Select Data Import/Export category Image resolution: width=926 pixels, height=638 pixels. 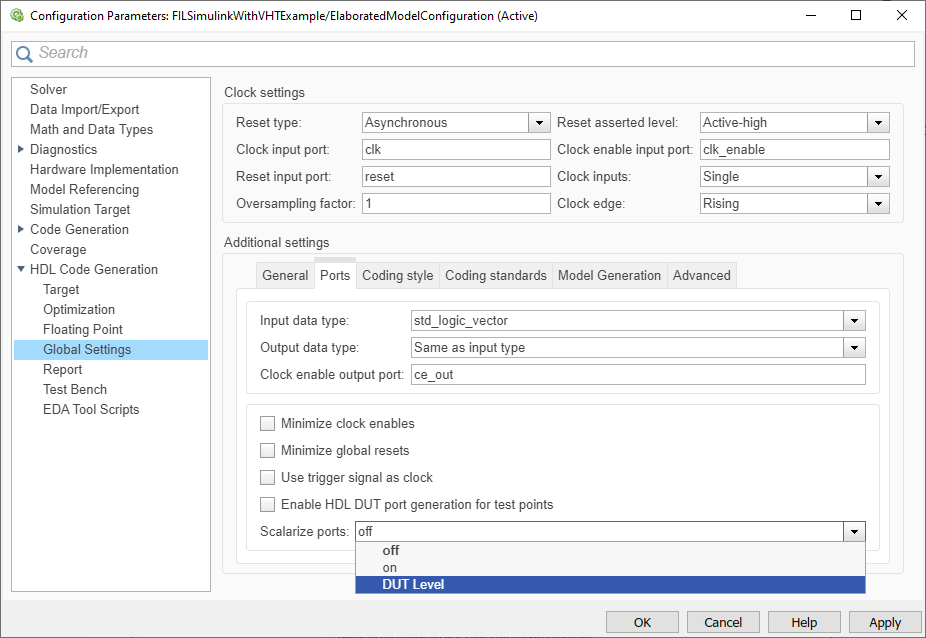(x=84, y=109)
